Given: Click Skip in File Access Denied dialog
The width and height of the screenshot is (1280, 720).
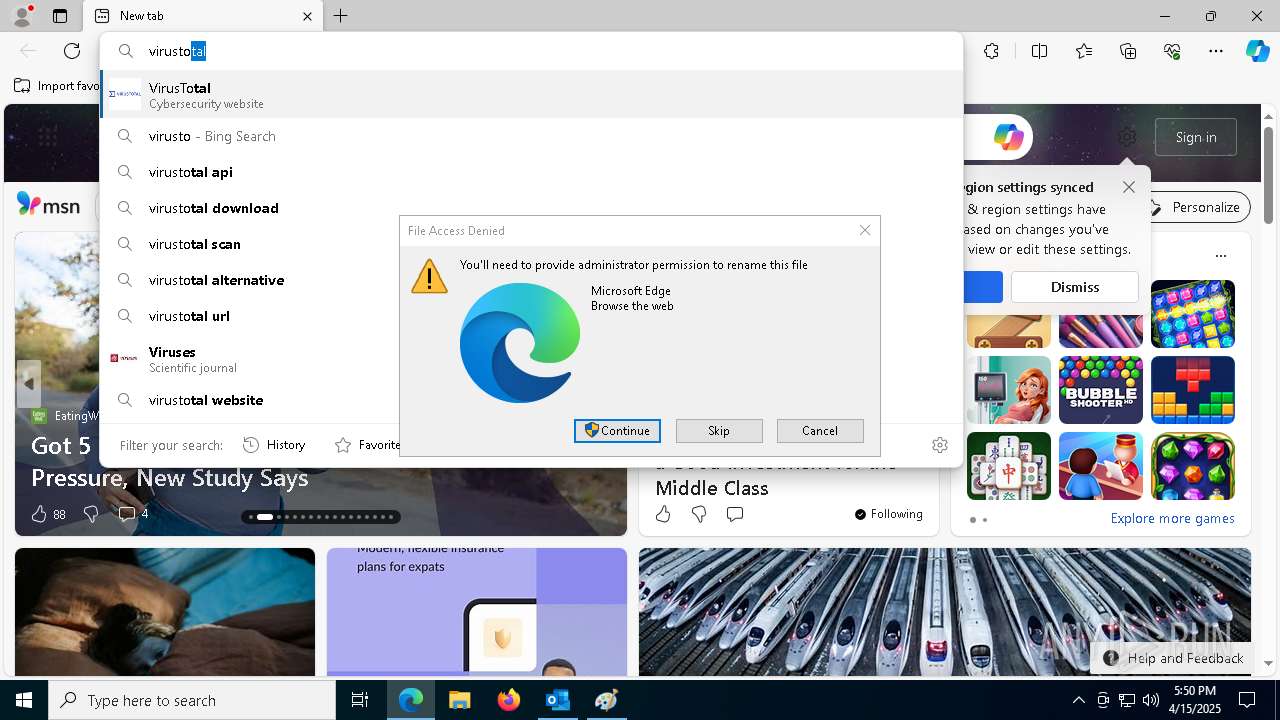Looking at the screenshot, I should [x=719, y=431].
